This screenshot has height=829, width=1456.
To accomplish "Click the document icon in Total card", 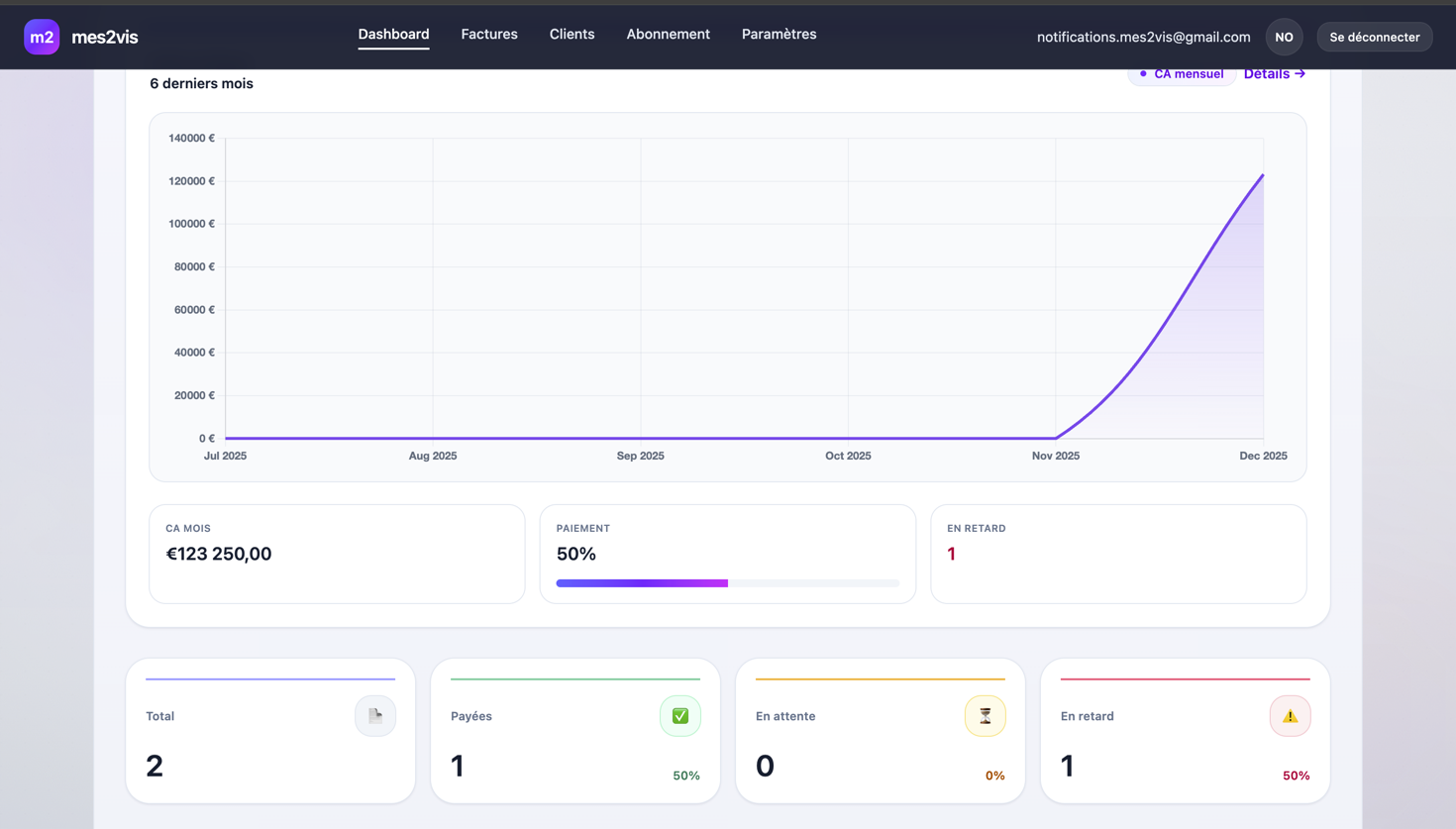I will pos(375,716).
